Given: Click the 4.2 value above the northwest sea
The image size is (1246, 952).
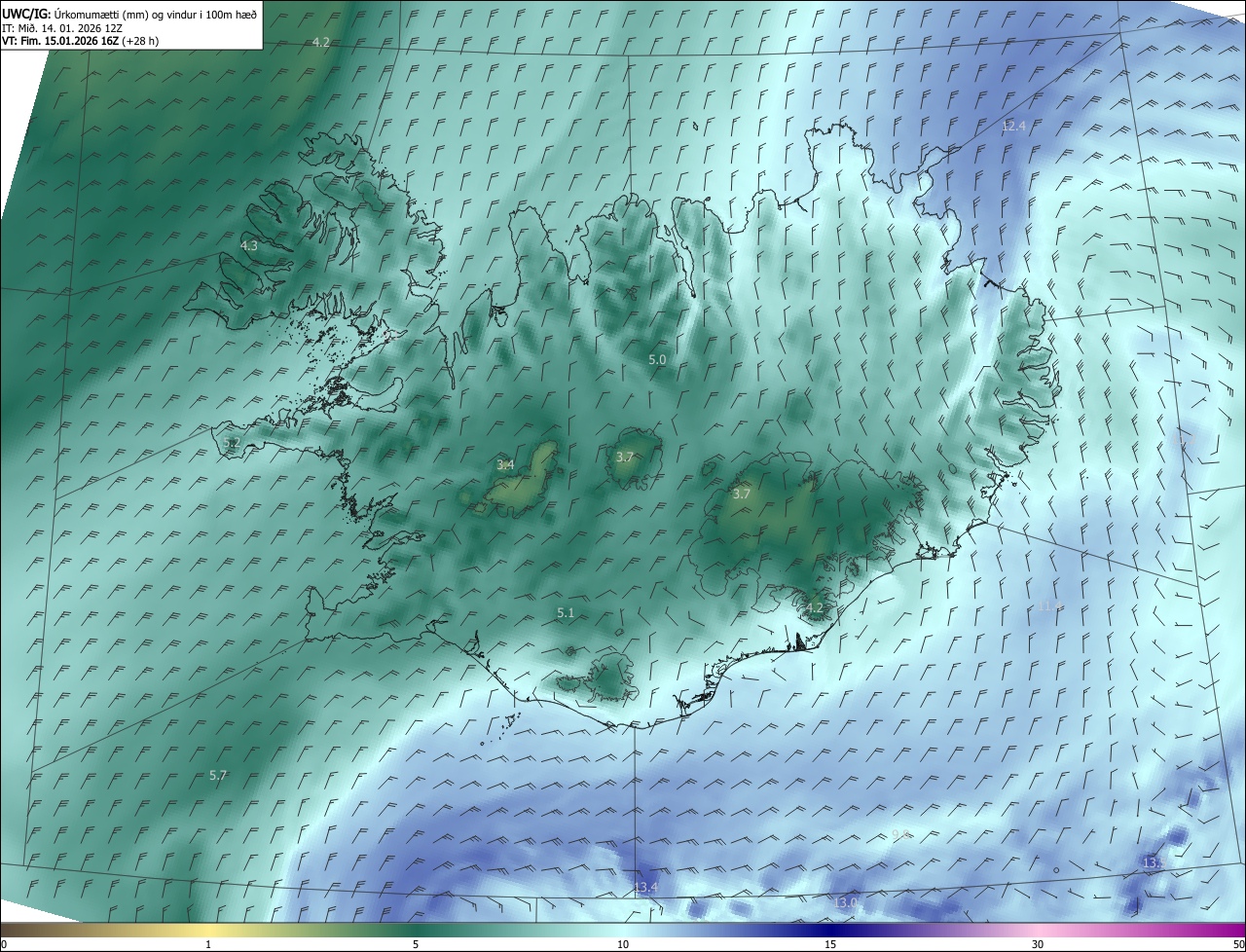Looking at the screenshot, I should tap(320, 42).
